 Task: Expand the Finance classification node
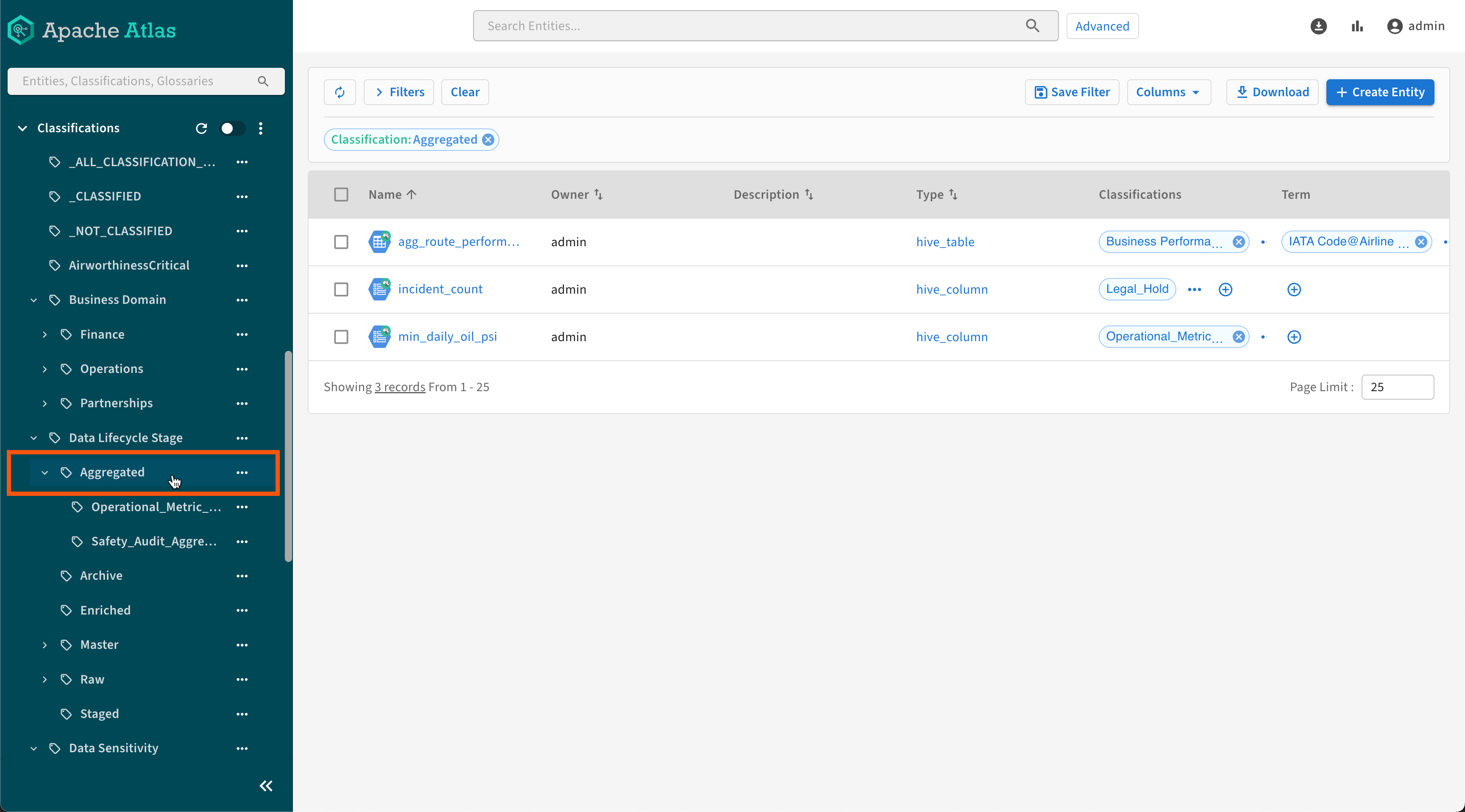coord(45,334)
